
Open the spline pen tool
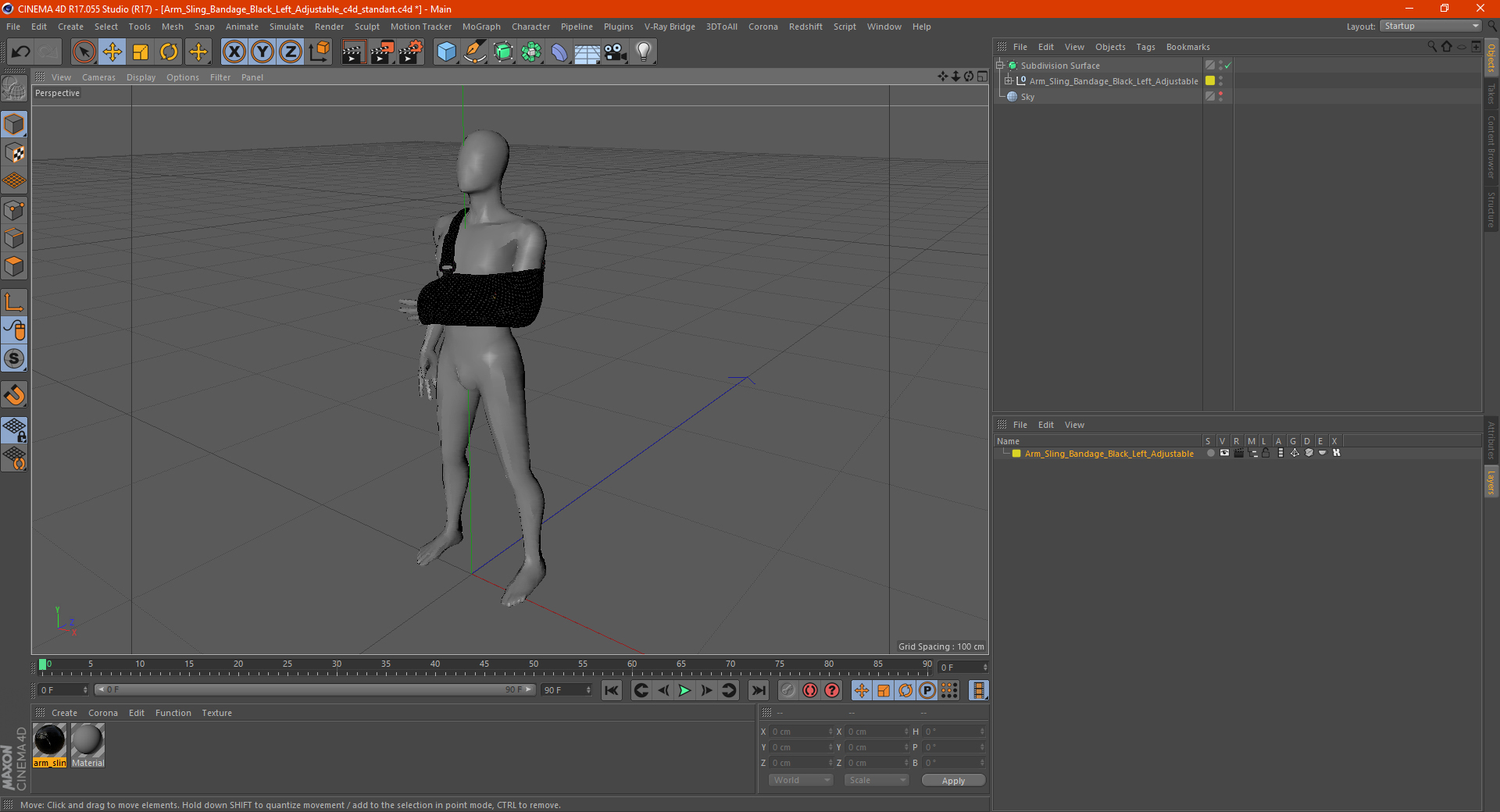(474, 52)
